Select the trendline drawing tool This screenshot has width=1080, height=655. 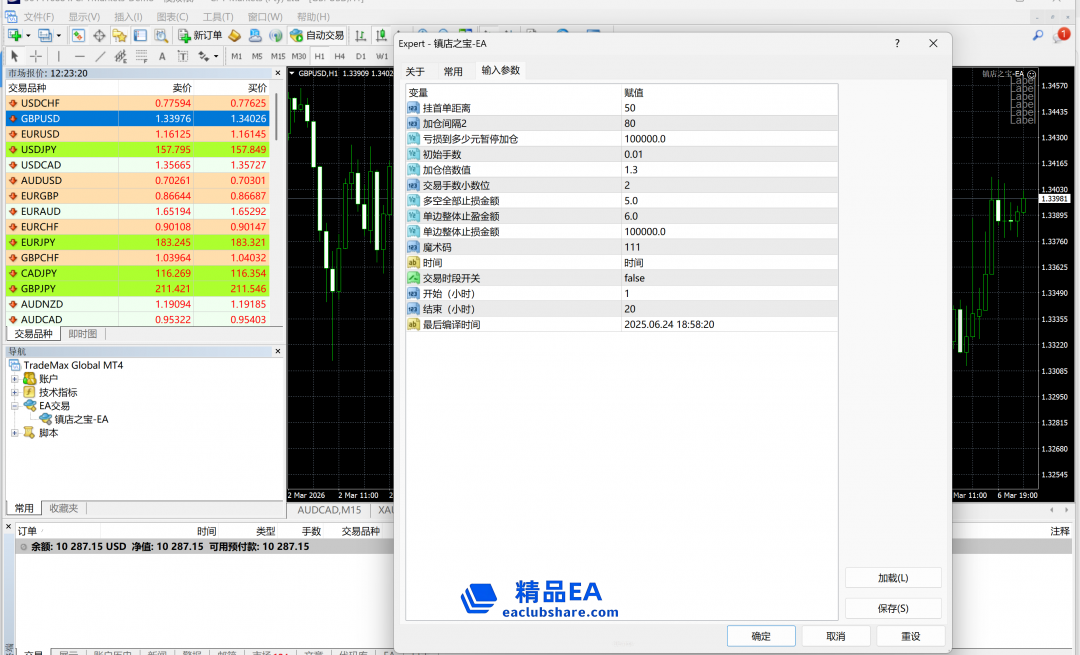click(x=101, y=56)
